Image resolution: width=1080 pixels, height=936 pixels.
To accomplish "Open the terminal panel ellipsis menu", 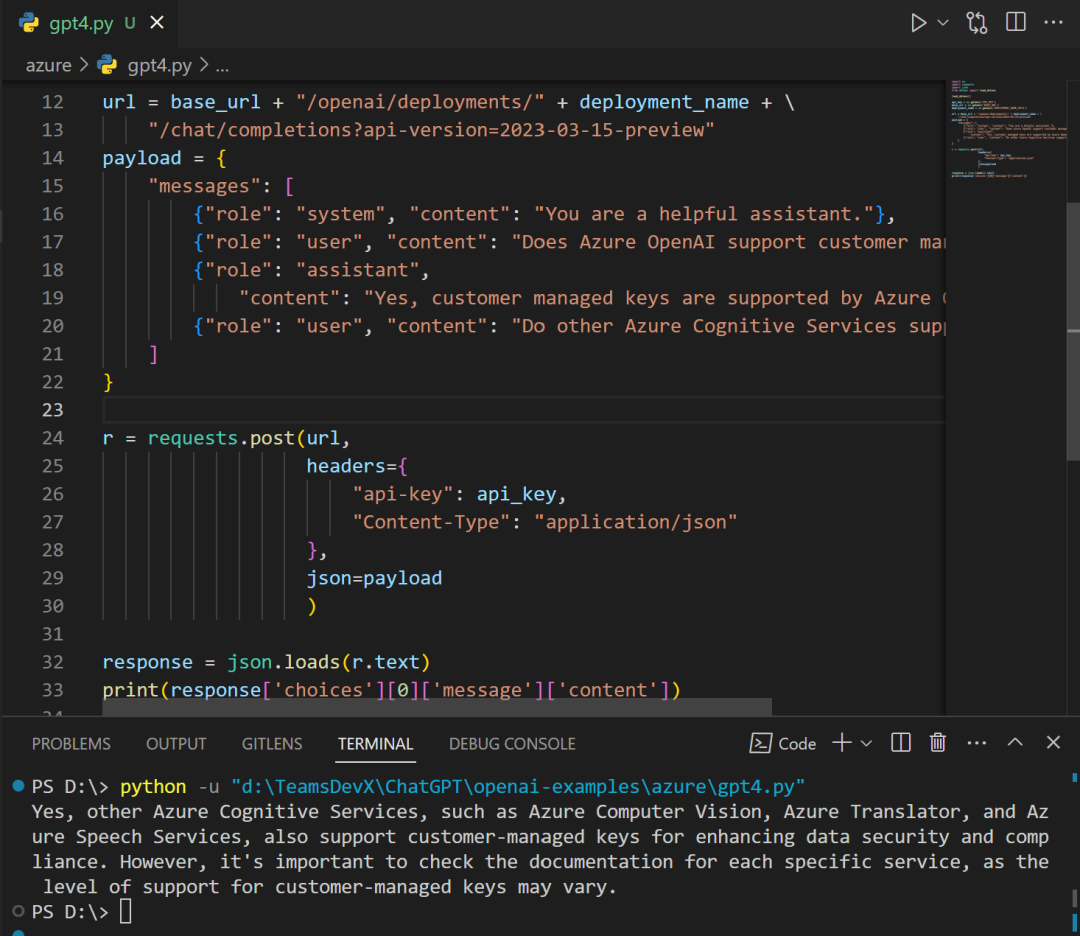I will [x=977, y=743].
